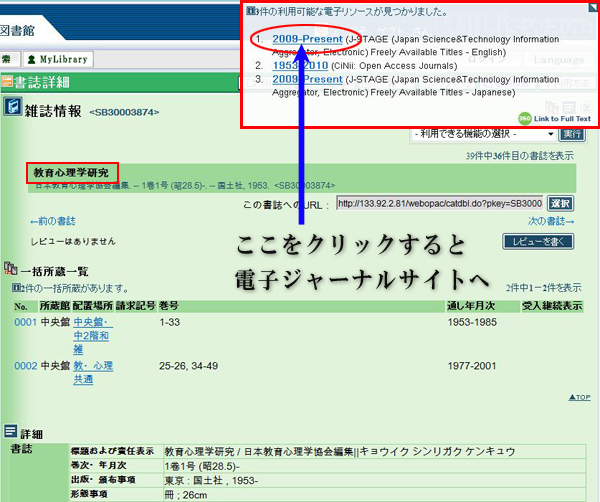
Task: Click the レビューを書く button
Action: coord(538,241)
